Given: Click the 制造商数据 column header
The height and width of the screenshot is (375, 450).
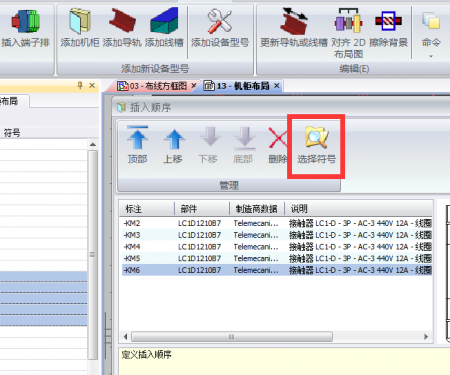Looking at the screenshot, I should 257,209.
